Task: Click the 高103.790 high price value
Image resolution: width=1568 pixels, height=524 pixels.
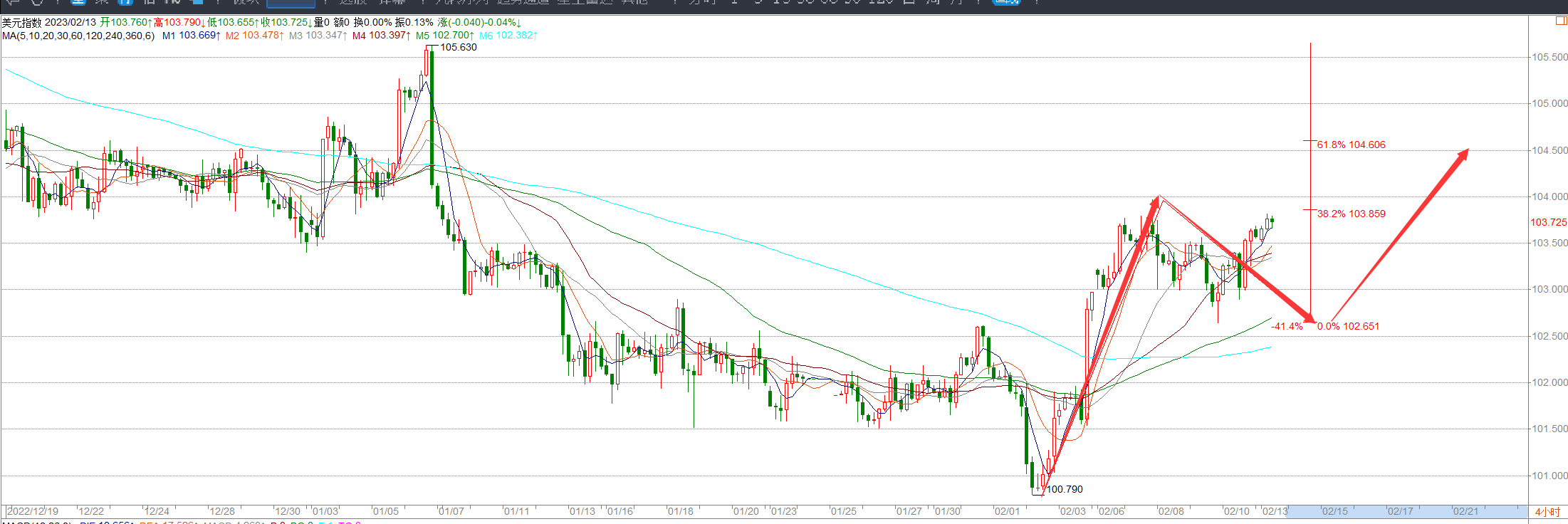Action: (179, 22)
